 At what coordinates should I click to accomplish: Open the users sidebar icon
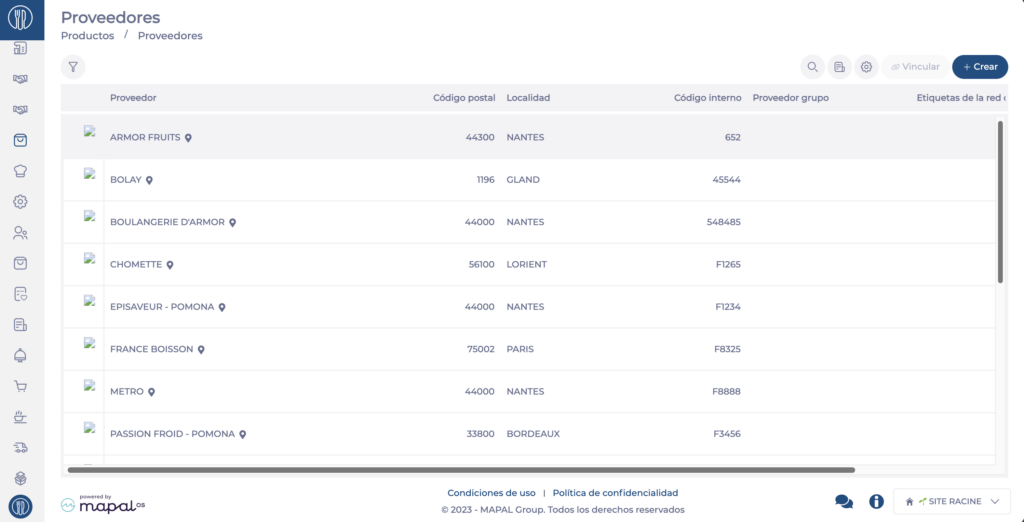tap(20, 233)
